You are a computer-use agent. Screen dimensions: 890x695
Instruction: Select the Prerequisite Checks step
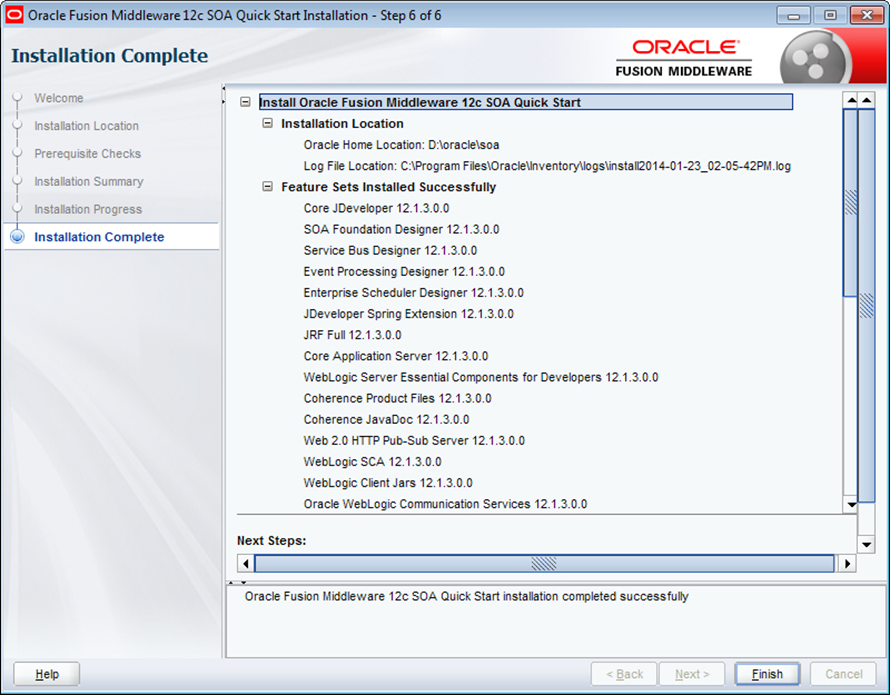coord(87,154)
